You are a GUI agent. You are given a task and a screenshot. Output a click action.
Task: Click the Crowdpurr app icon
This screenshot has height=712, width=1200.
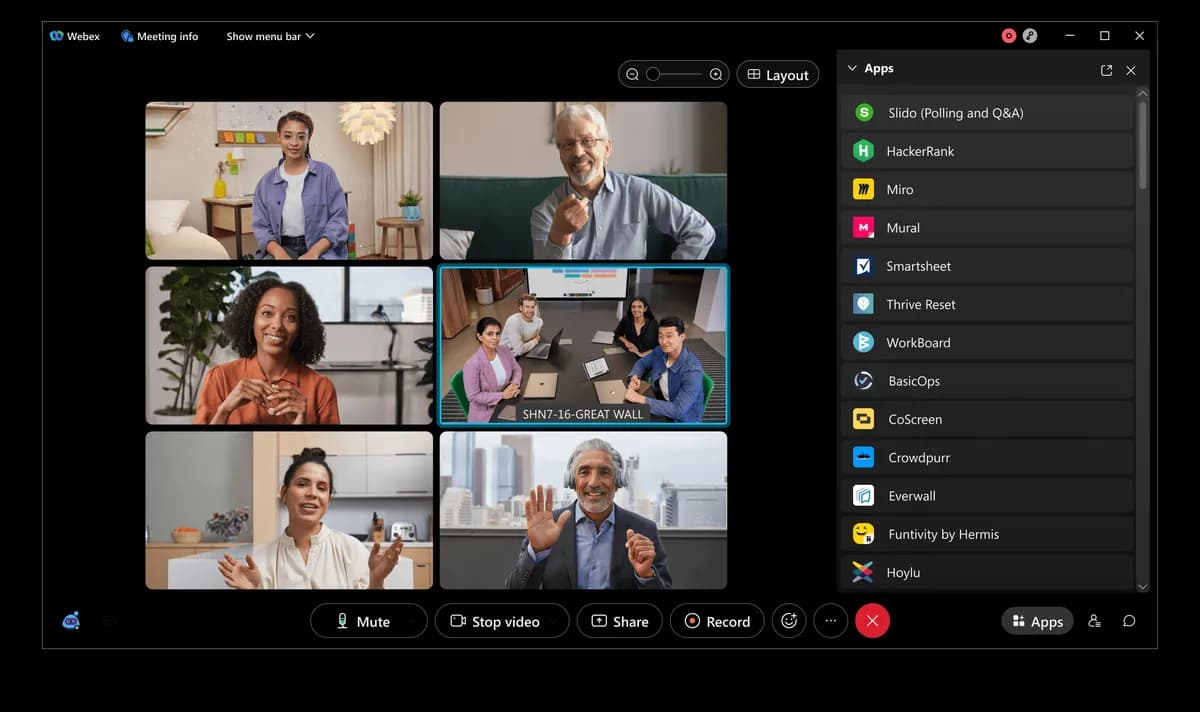863,457
